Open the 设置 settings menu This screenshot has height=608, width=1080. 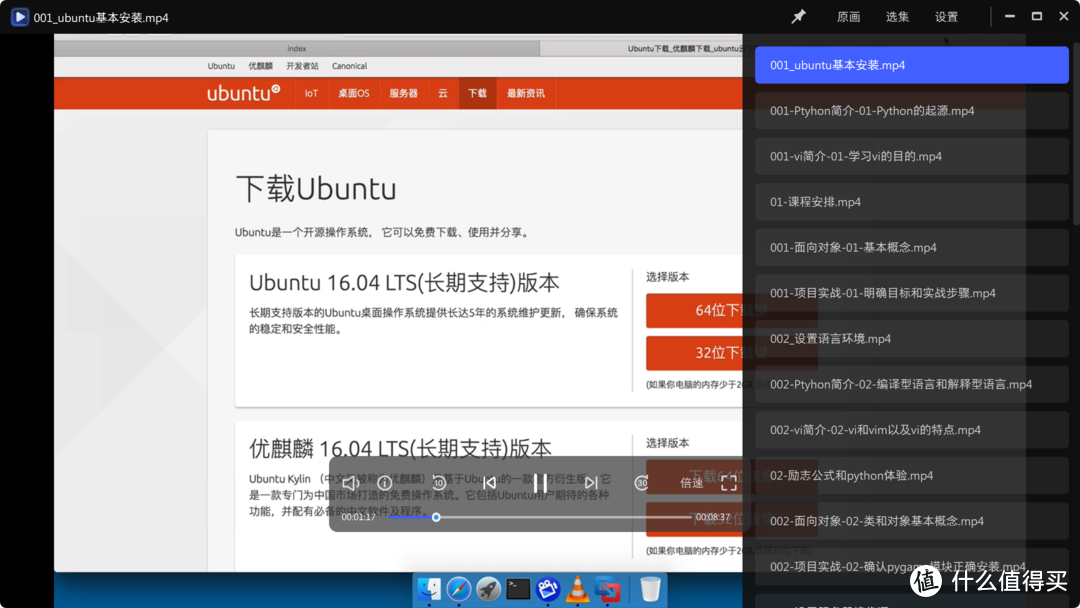click(x=946, y=17)
